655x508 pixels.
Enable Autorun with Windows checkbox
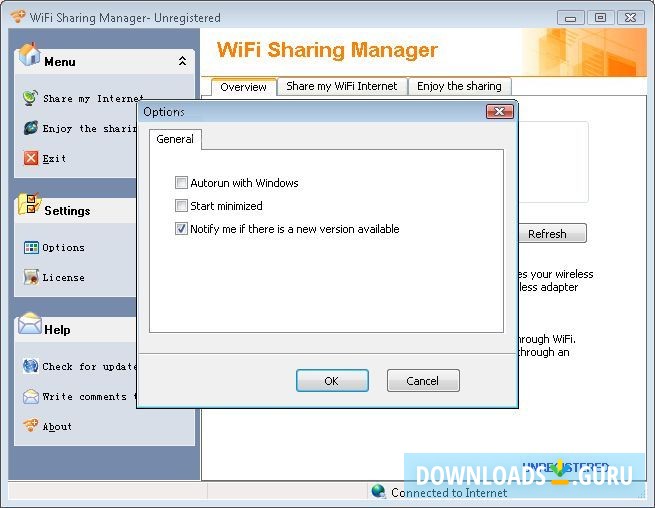pyautogui.click(x=181, y=183)
